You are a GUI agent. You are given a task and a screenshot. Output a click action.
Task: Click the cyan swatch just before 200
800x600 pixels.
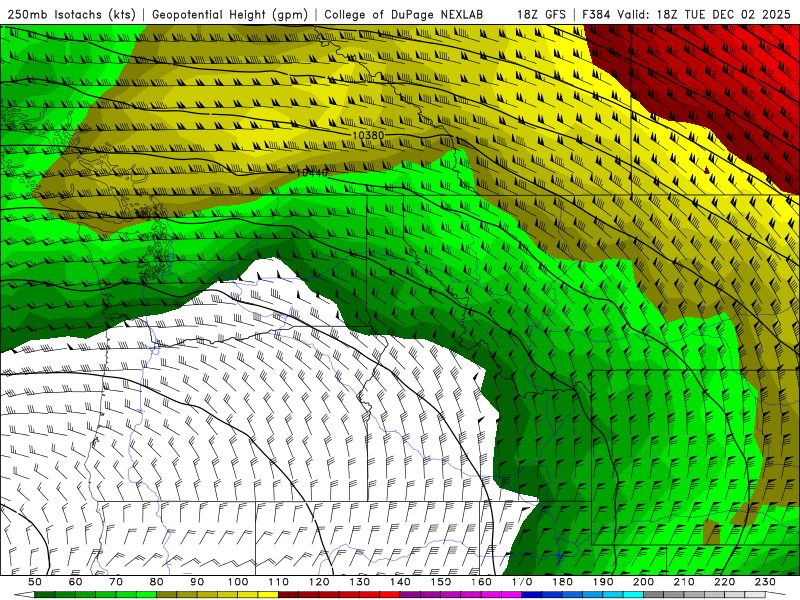633,595
